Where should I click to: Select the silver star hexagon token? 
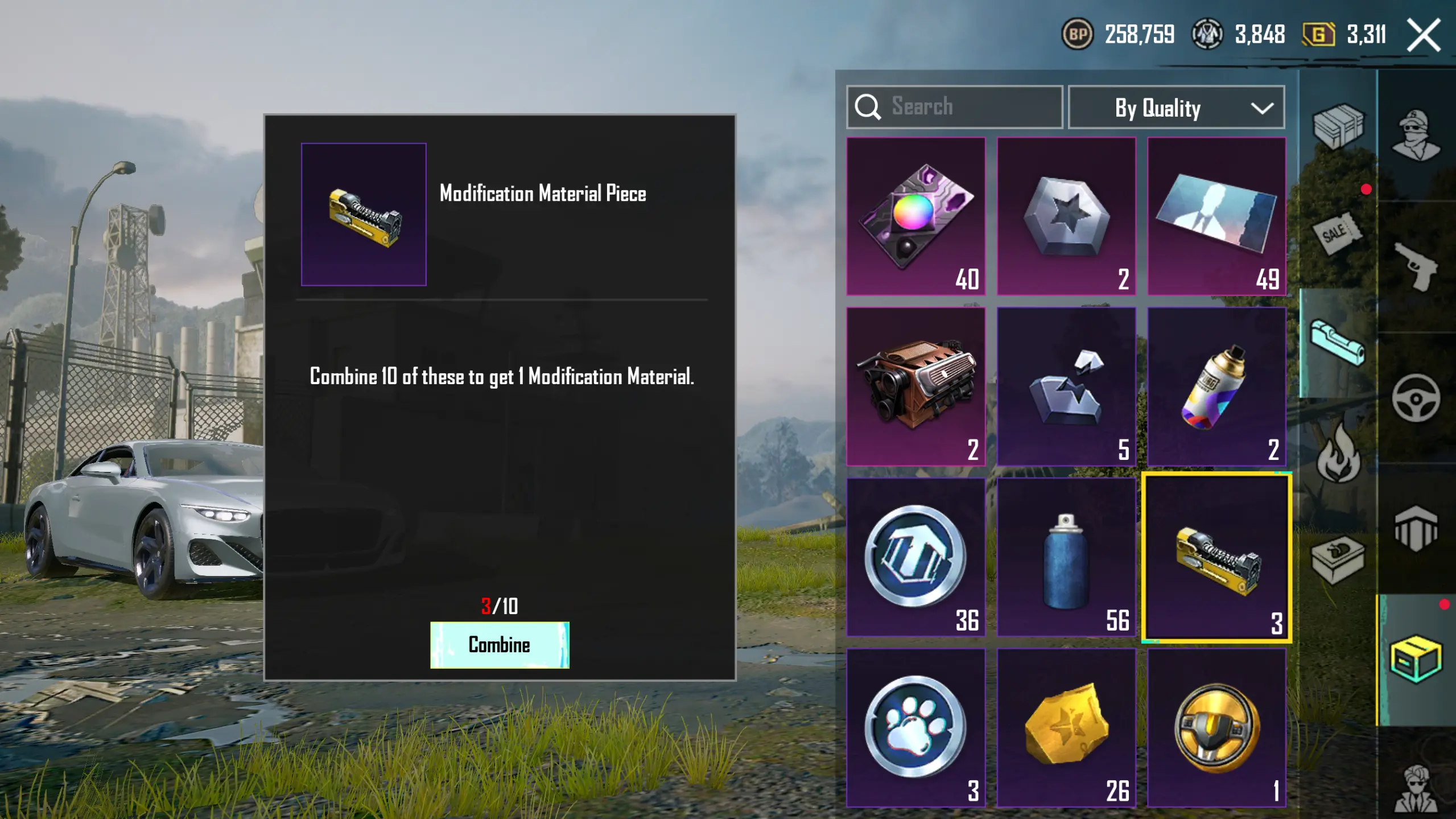click(1066, 216)
